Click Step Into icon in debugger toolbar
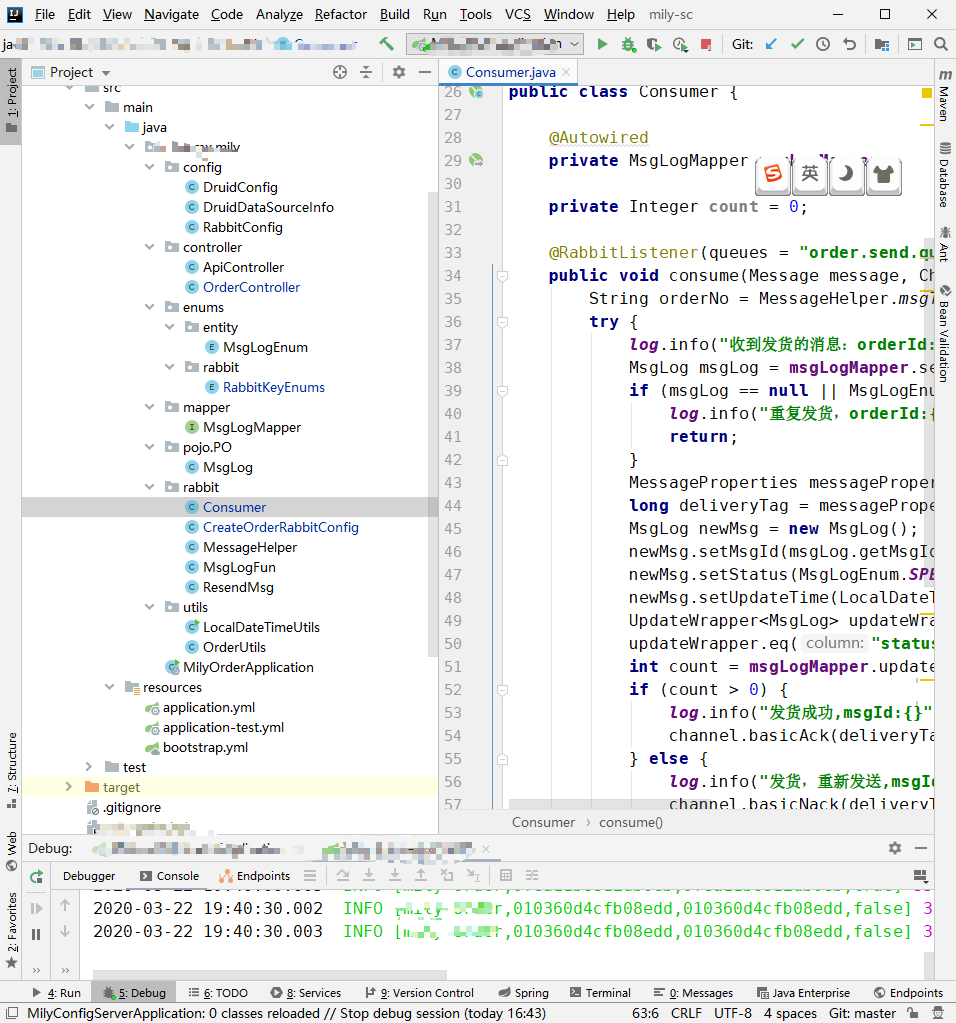956x1023 pixels. click(x=369, y=876)
